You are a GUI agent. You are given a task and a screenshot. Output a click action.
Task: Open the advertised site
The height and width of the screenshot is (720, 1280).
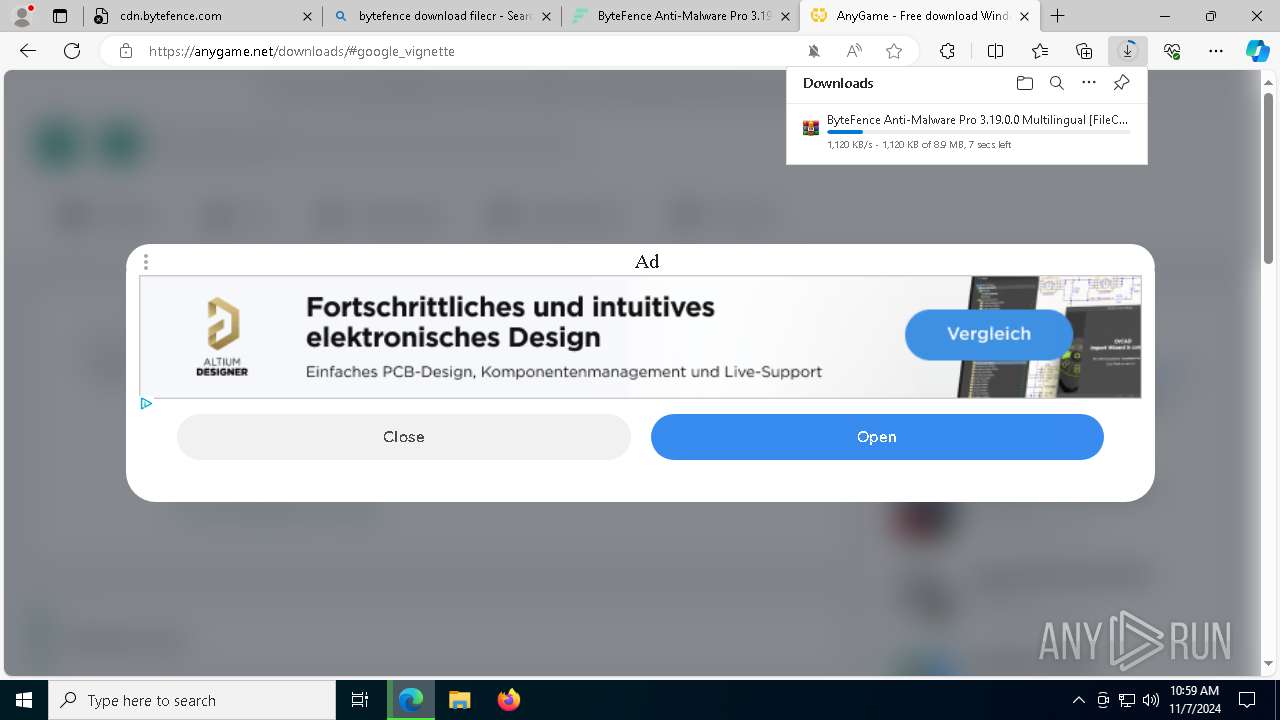tap(877, 437)
